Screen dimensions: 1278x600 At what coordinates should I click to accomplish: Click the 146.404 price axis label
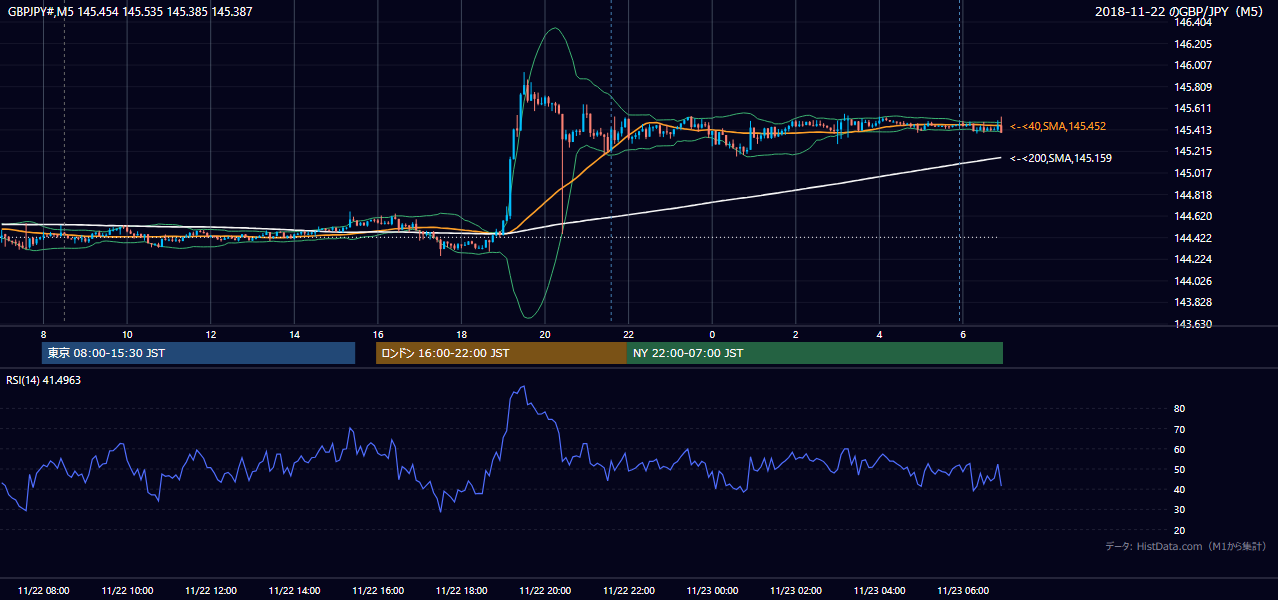pos(1194,22)
